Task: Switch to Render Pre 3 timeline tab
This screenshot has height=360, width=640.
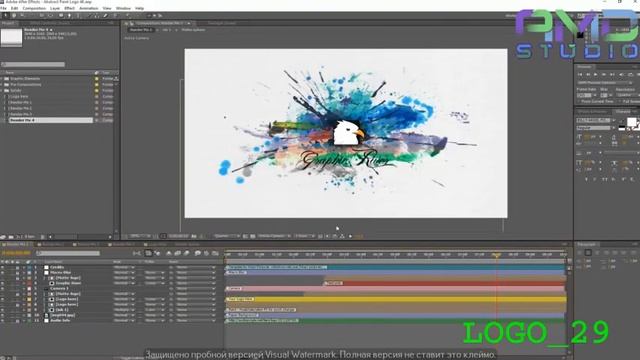Action: click(123, 244)
